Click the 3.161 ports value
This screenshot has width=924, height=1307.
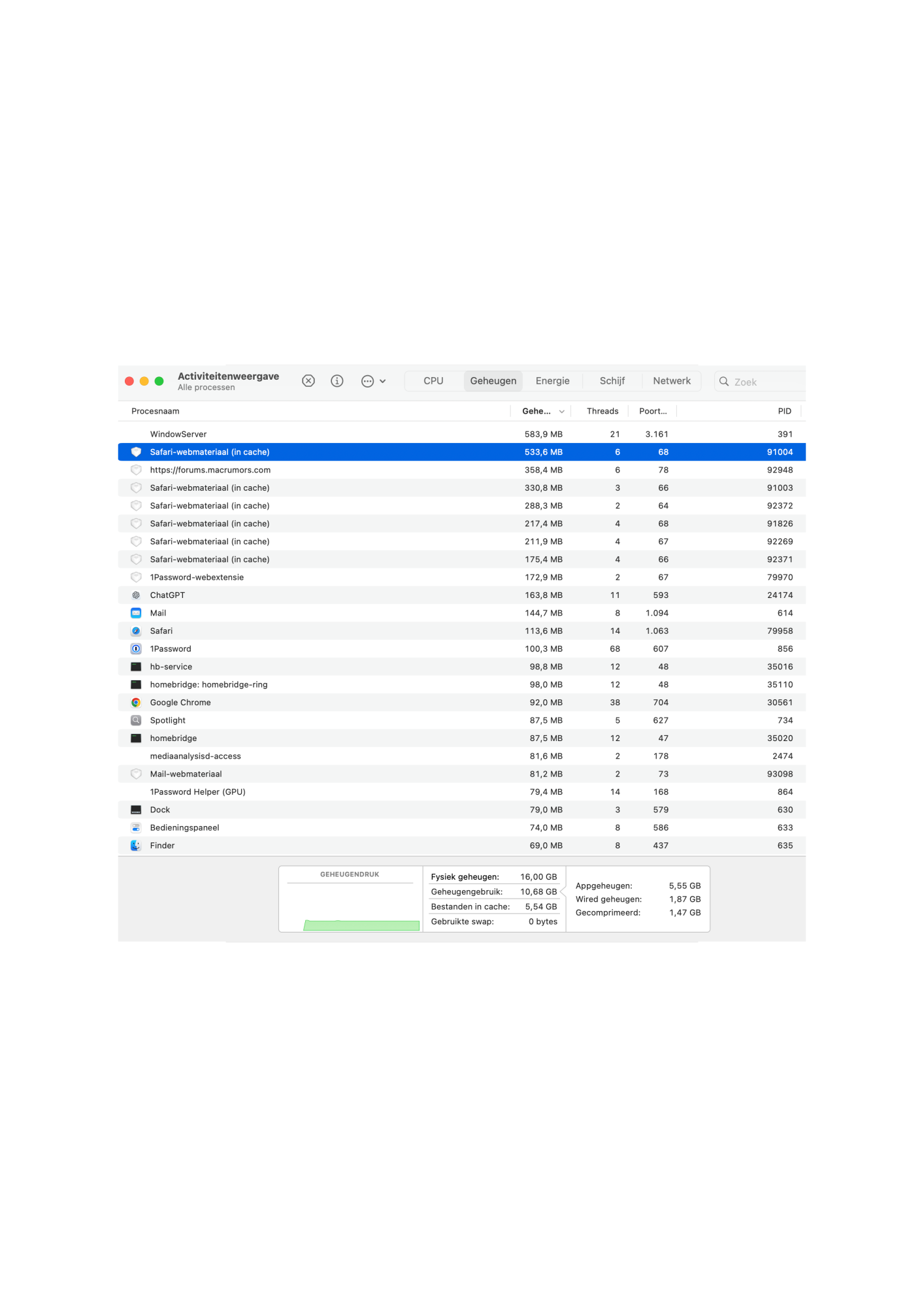[657, 434]
